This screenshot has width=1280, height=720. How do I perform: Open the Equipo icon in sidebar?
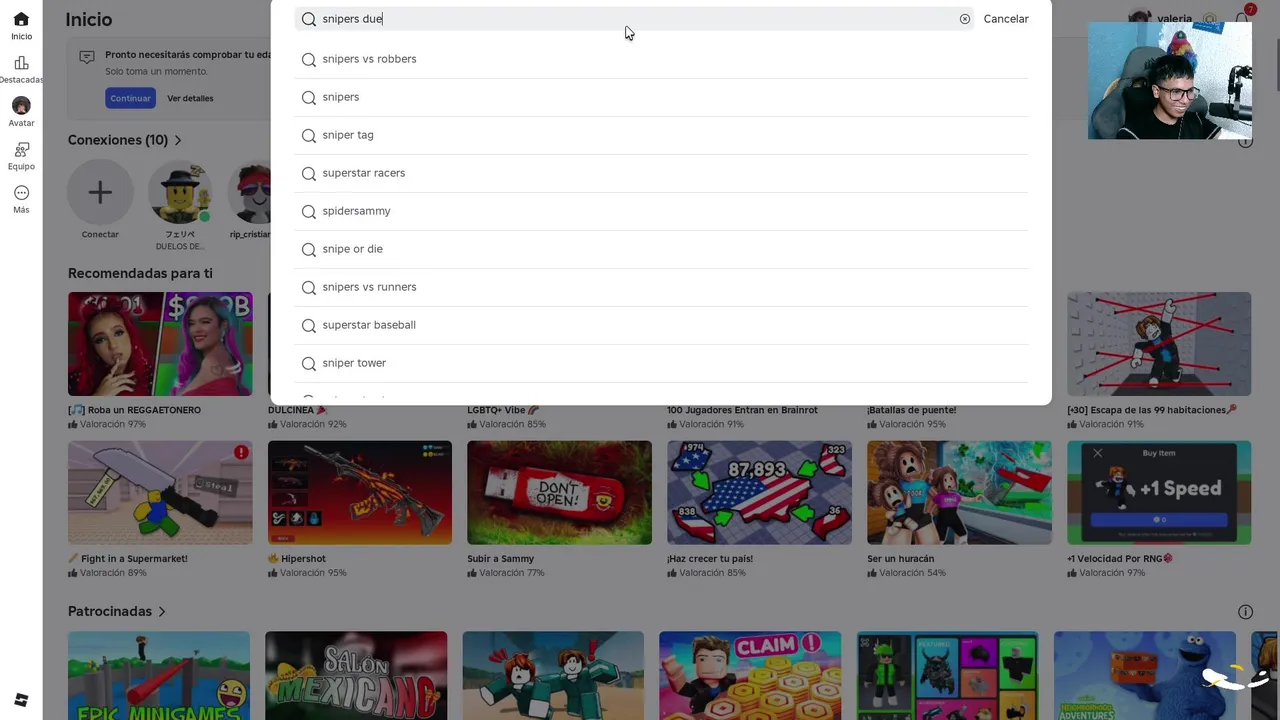pyautogui.click(x=21, y=149)
